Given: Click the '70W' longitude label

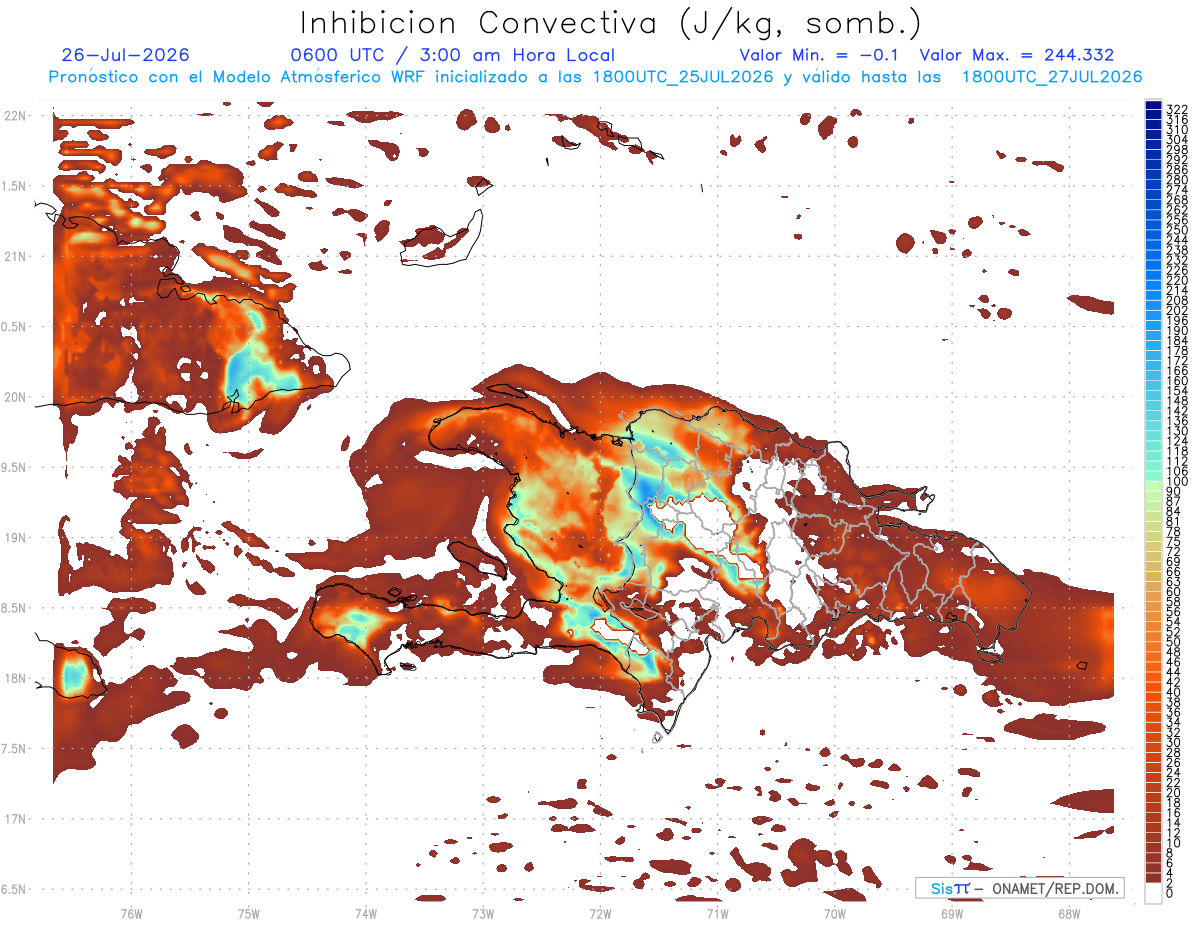Looking at the screenshot, I should [835, 913].
